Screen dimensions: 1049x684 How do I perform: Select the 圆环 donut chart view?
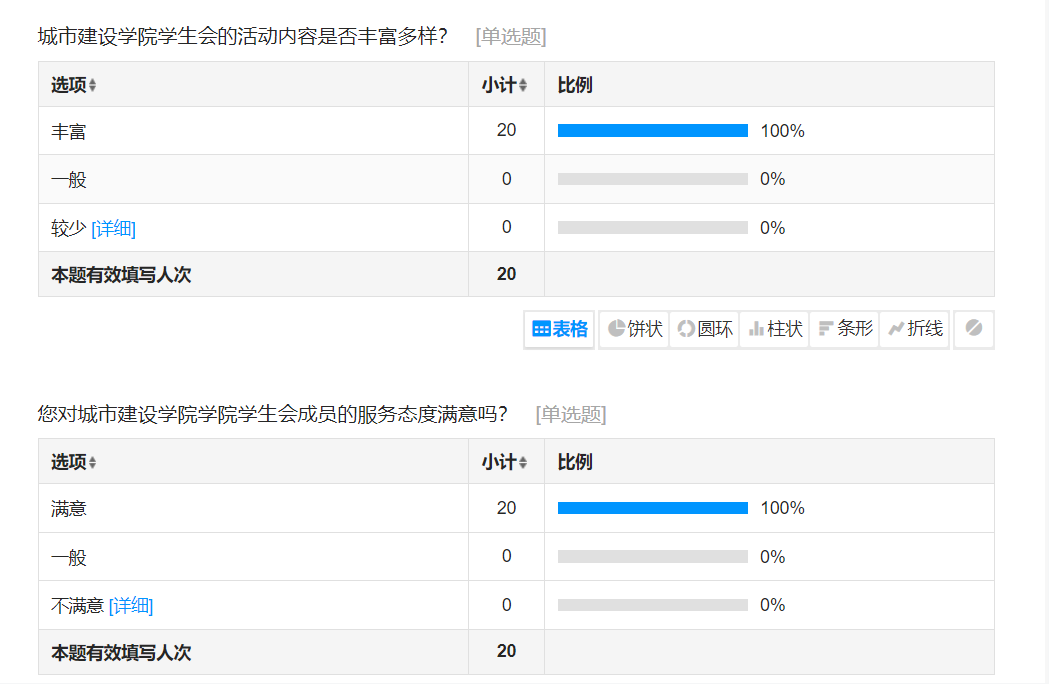pyautogui.click(x=704, y=329)
